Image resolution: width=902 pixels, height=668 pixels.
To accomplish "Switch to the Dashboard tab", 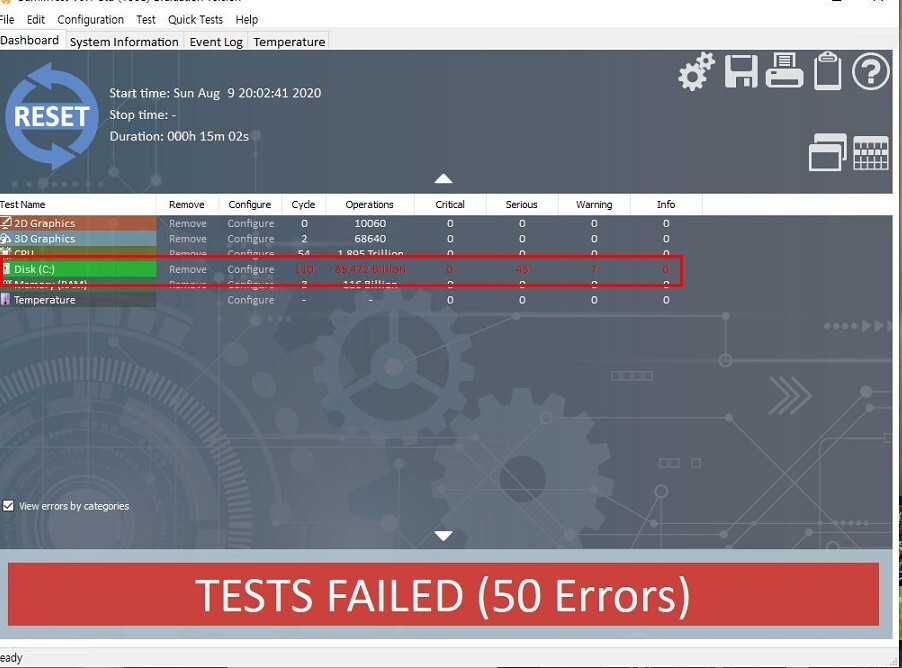I will (30, 40).
